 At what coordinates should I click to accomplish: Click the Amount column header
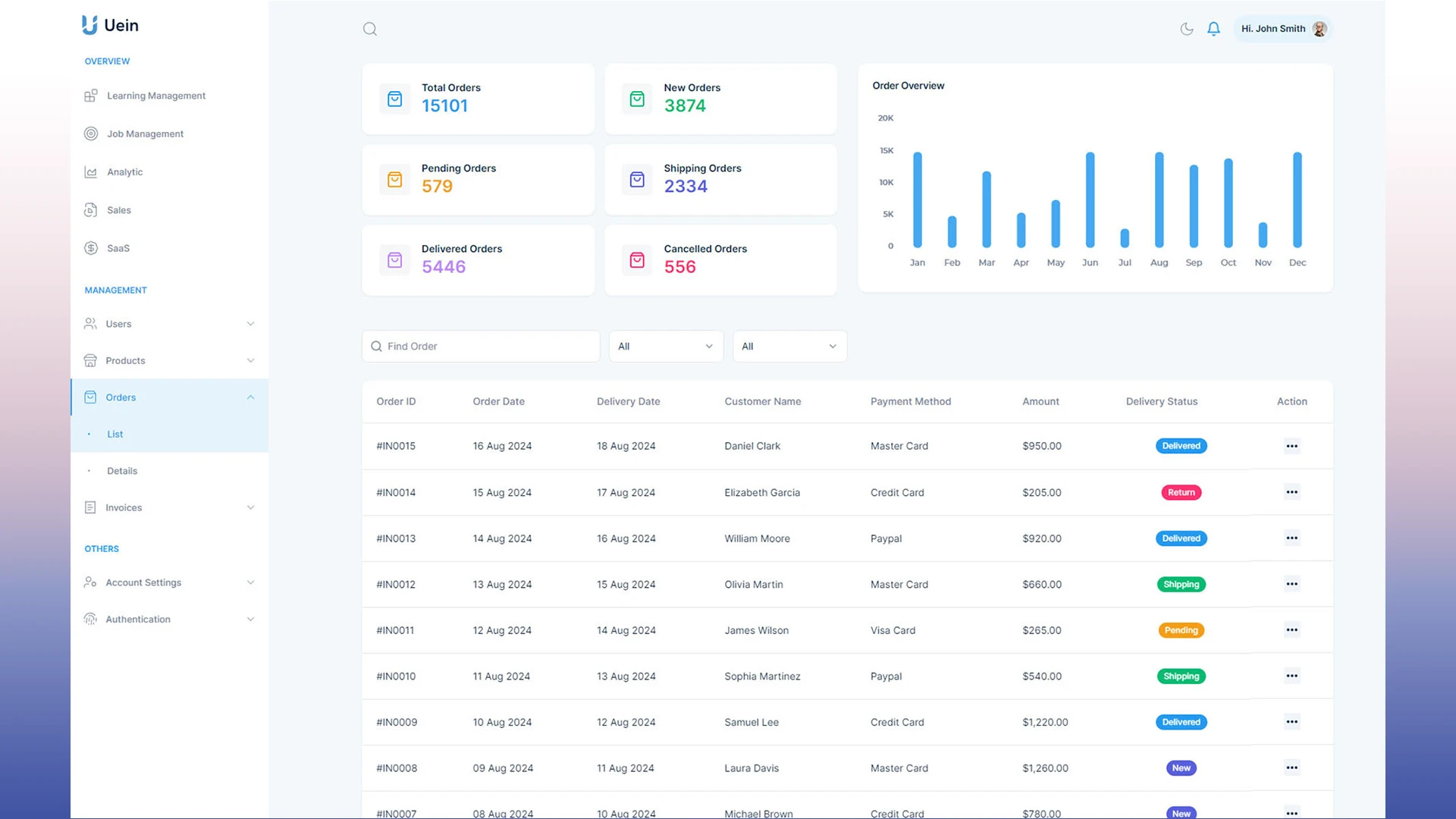tap(1040, 401)
